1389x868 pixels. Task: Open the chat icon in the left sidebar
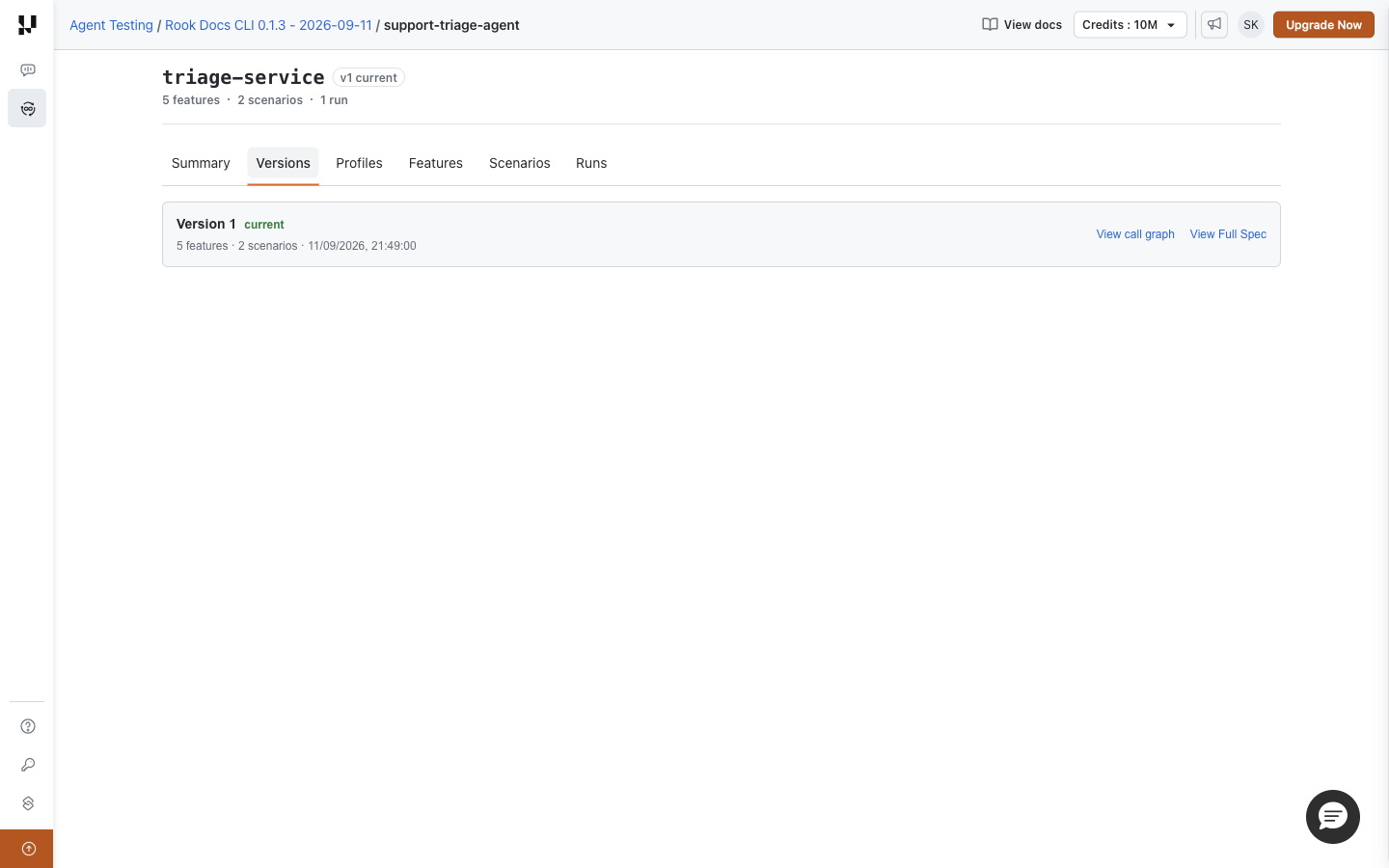[x=28, y=70]
